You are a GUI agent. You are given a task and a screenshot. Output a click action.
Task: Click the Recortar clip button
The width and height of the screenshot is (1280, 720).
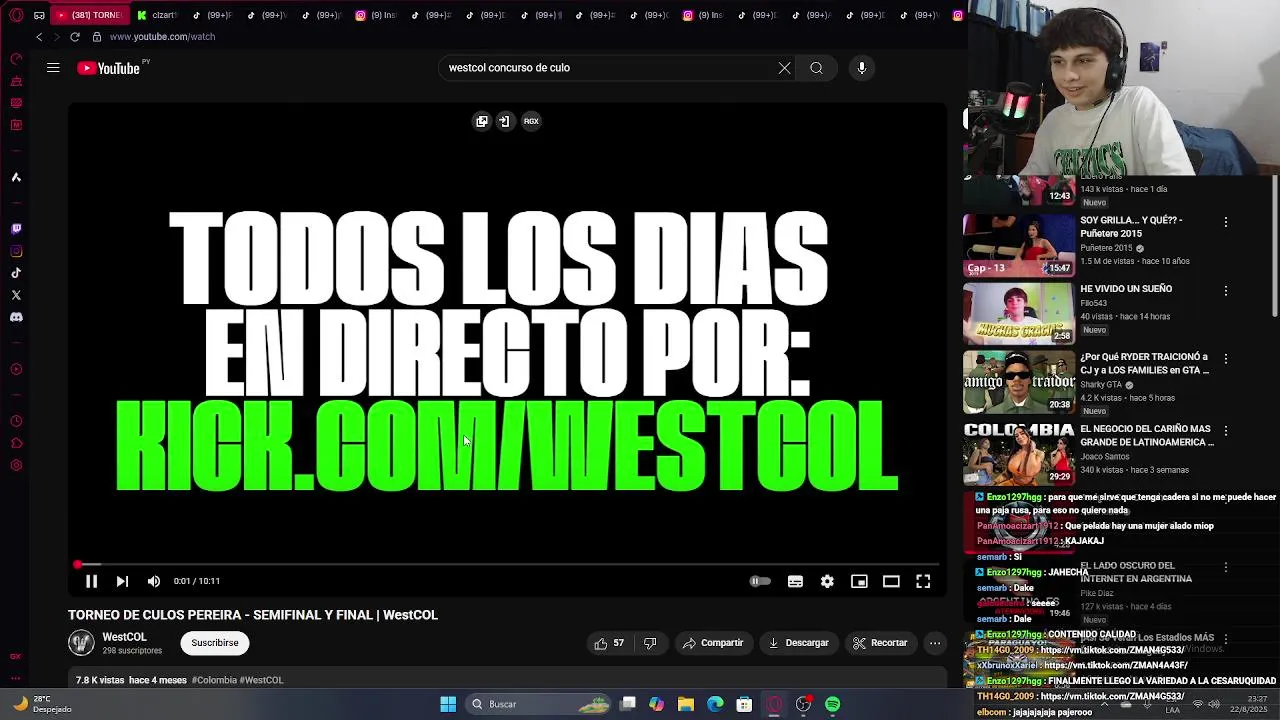pyautogui.click(x=880, y=643)
